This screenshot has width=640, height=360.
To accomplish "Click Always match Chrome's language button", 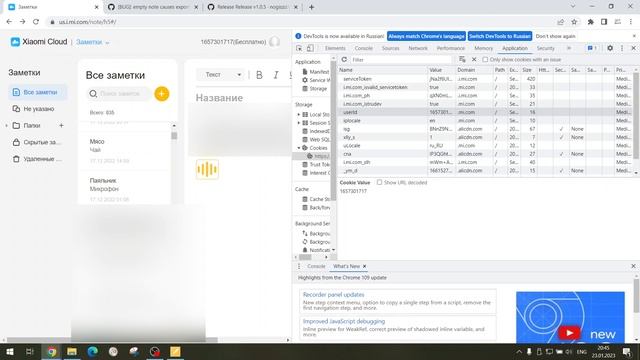I will click(x=426, y=36).
